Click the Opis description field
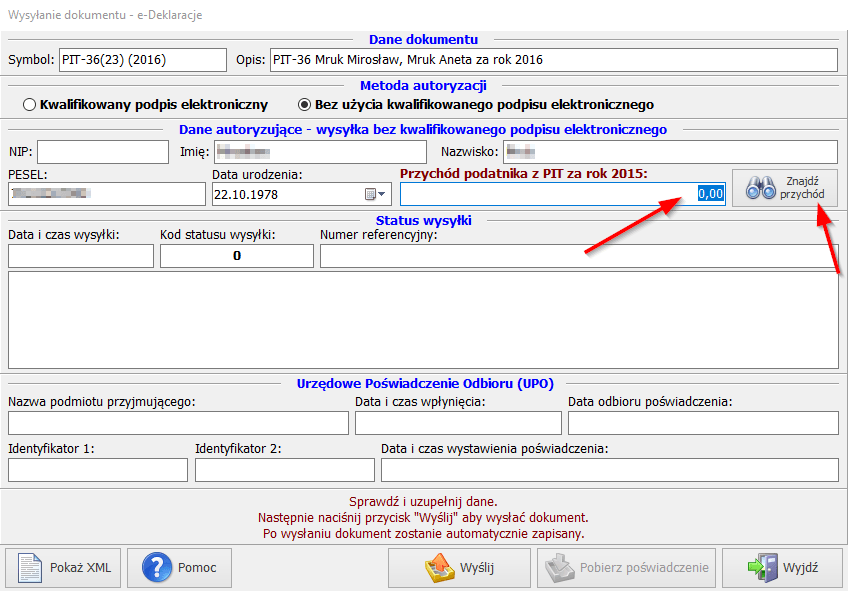This screenshot has height=591, width=848. [553, 60]
